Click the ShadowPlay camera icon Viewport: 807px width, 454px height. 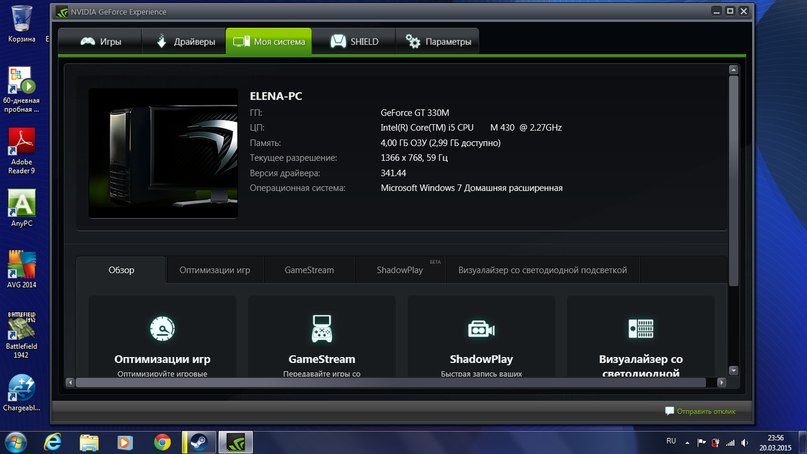(481, 328)
